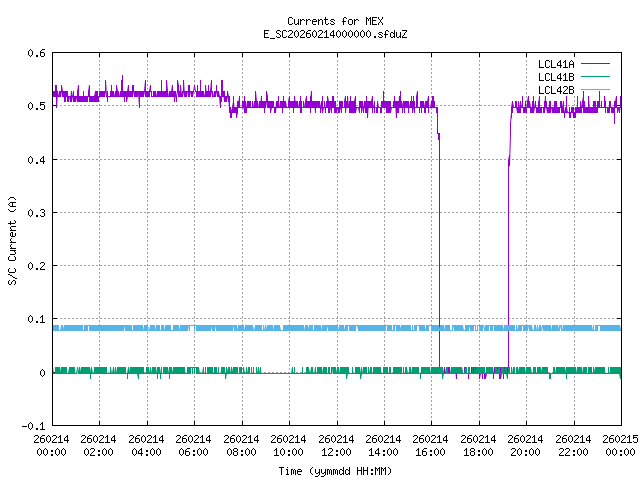
Task: Click the purple line's vertical drop after 16:00
Action: coord(440,250)
